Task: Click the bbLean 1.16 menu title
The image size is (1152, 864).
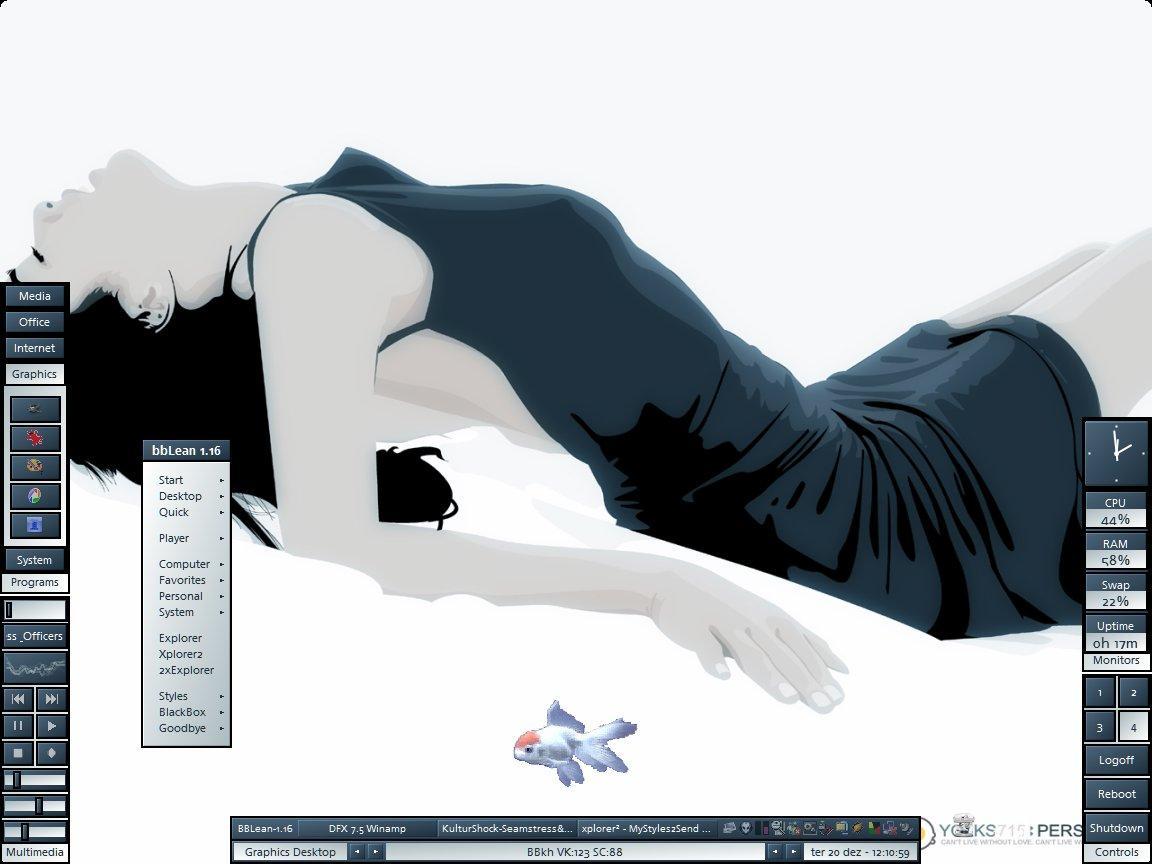Action: (187, 451)
